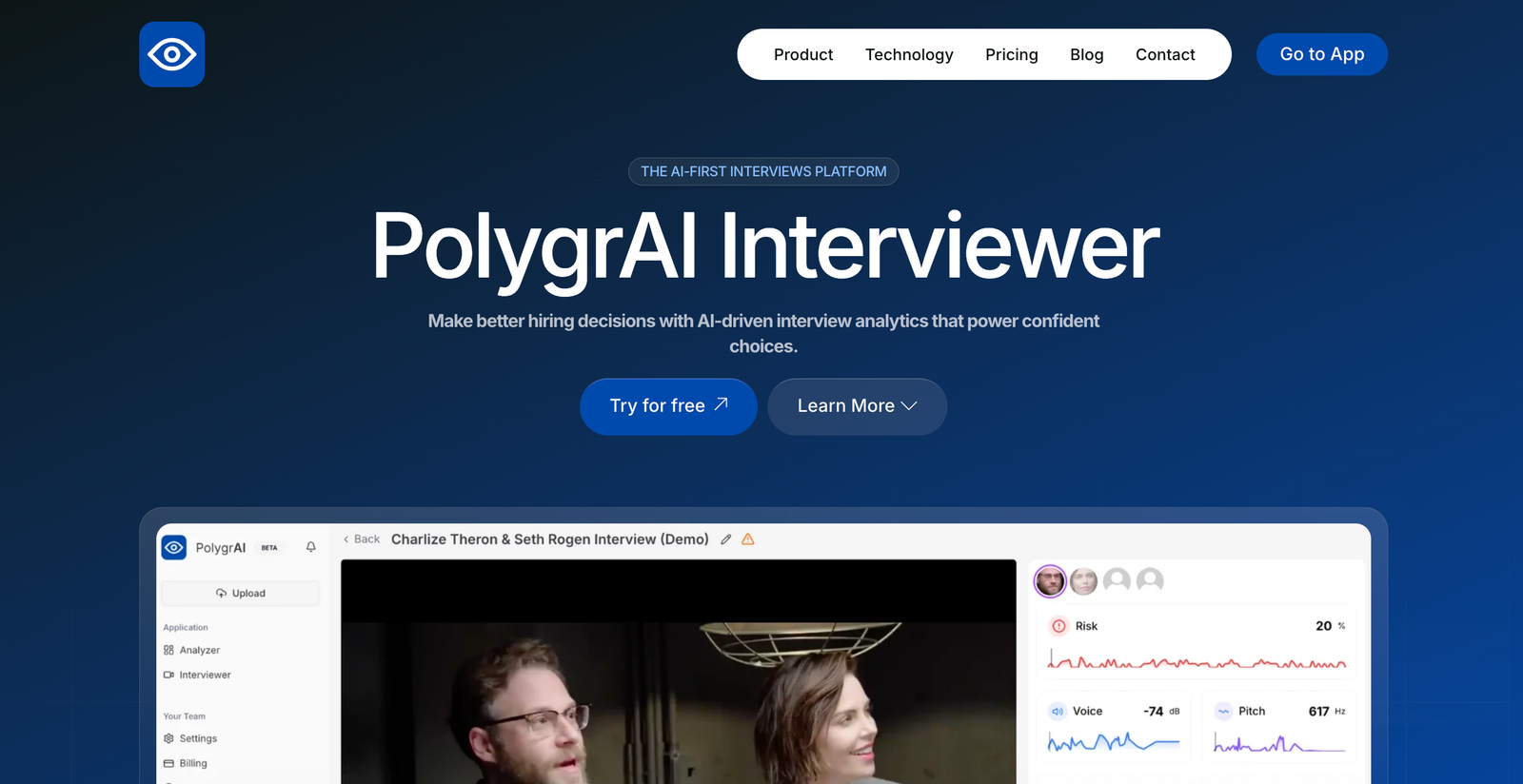Open notifications via the bell icon
This screenshot has height=784, width=1523.
pyautogui.click(x=310, y=547)
